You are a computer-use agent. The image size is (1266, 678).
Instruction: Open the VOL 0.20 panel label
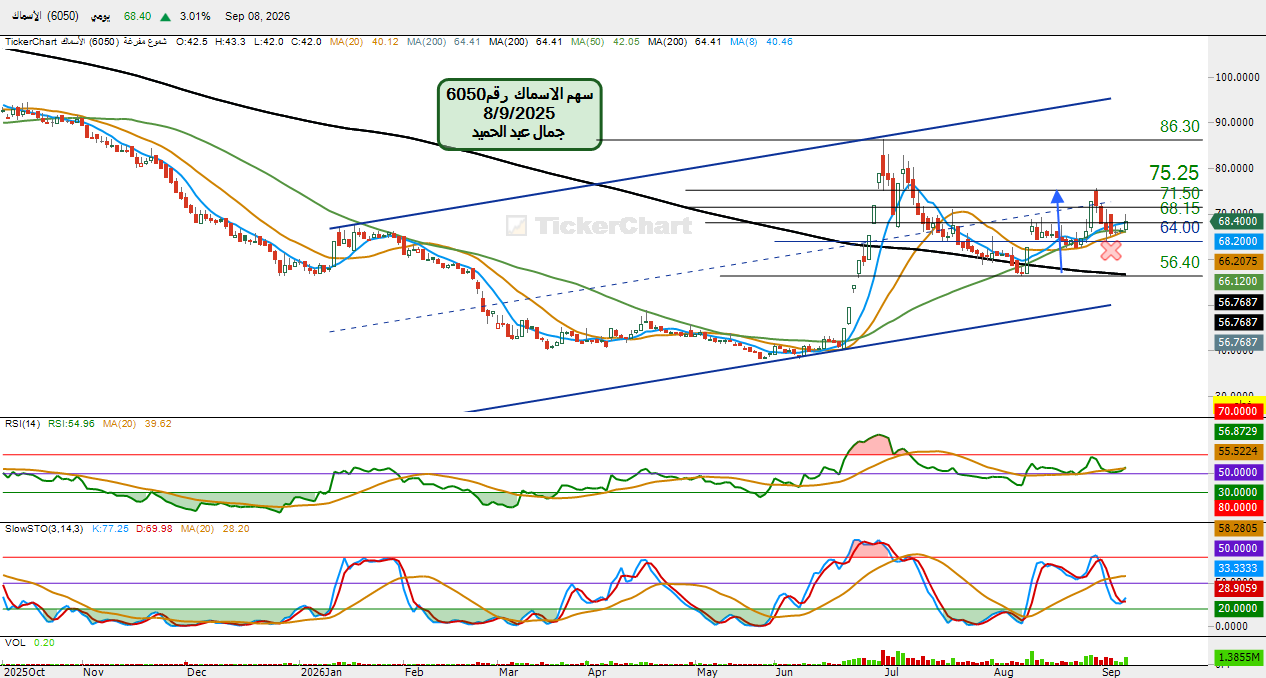(30, 643)
